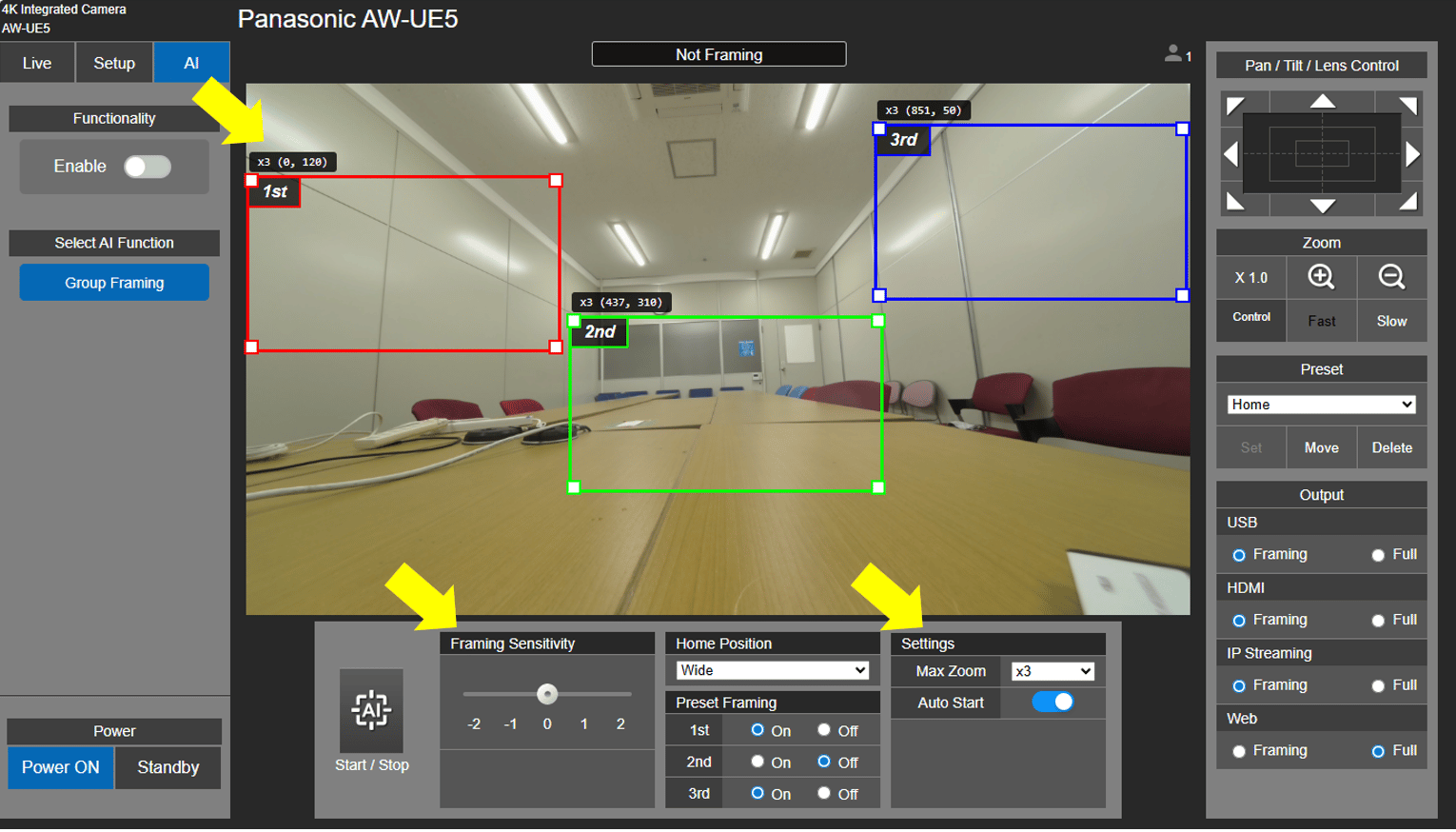Set Preset Framing 3rd to Off

(x=824, y=793)
